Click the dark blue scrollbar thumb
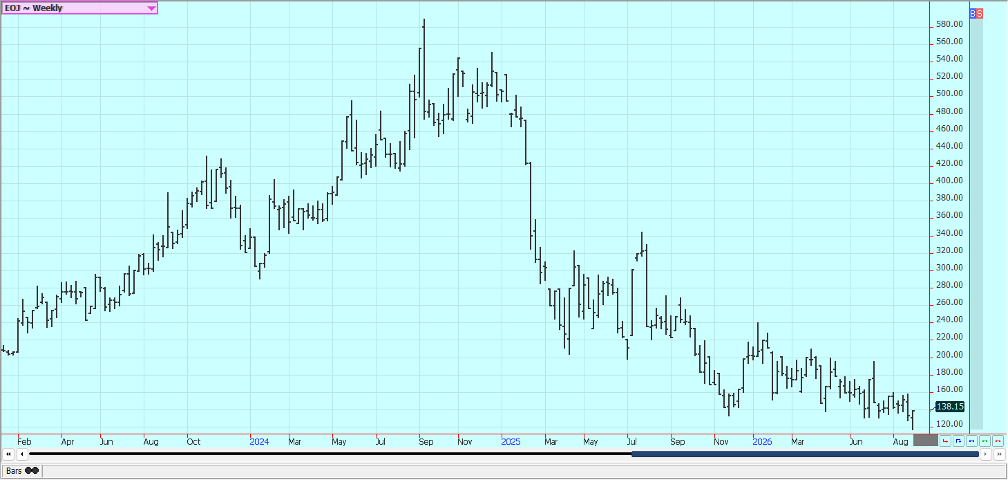 (805, 454)
